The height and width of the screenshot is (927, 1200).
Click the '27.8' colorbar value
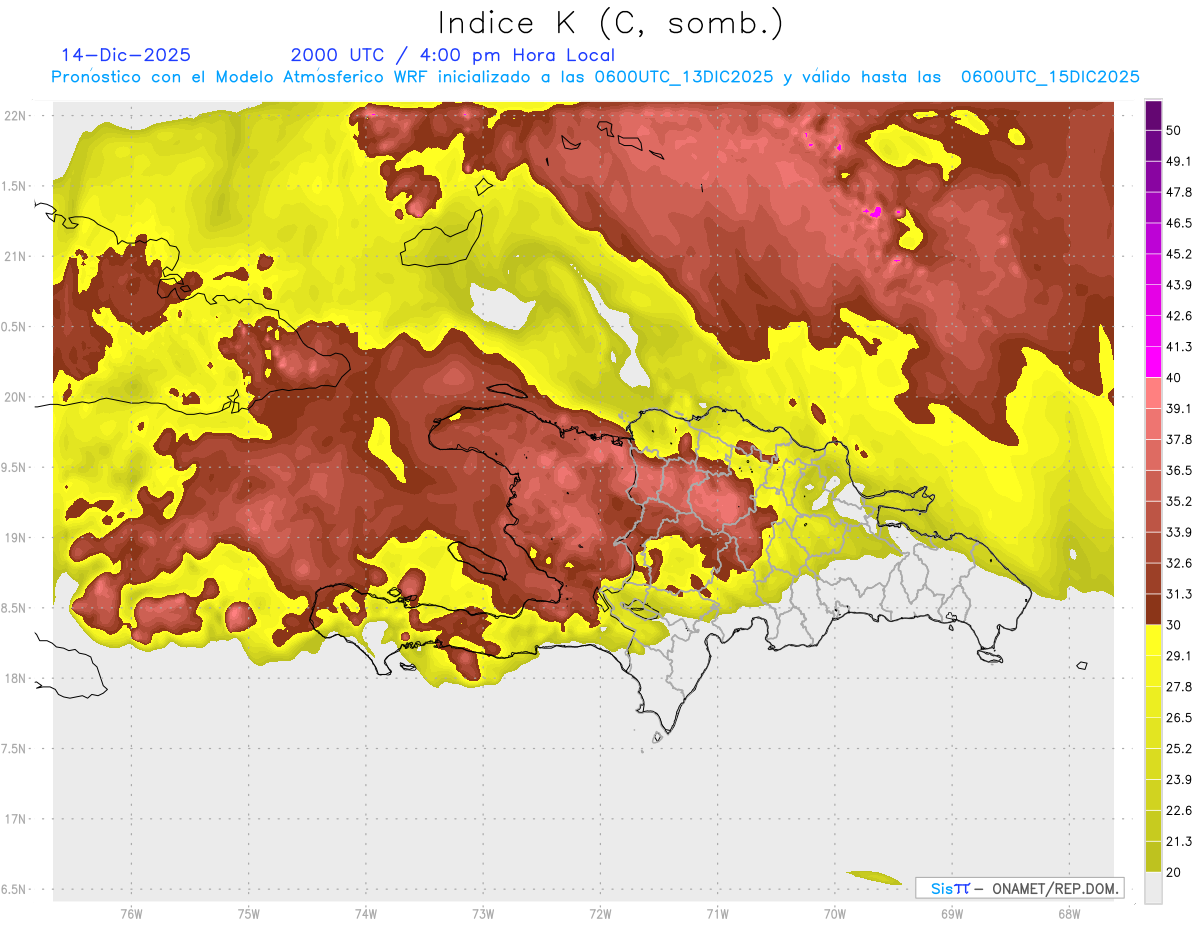point(1178,686)
